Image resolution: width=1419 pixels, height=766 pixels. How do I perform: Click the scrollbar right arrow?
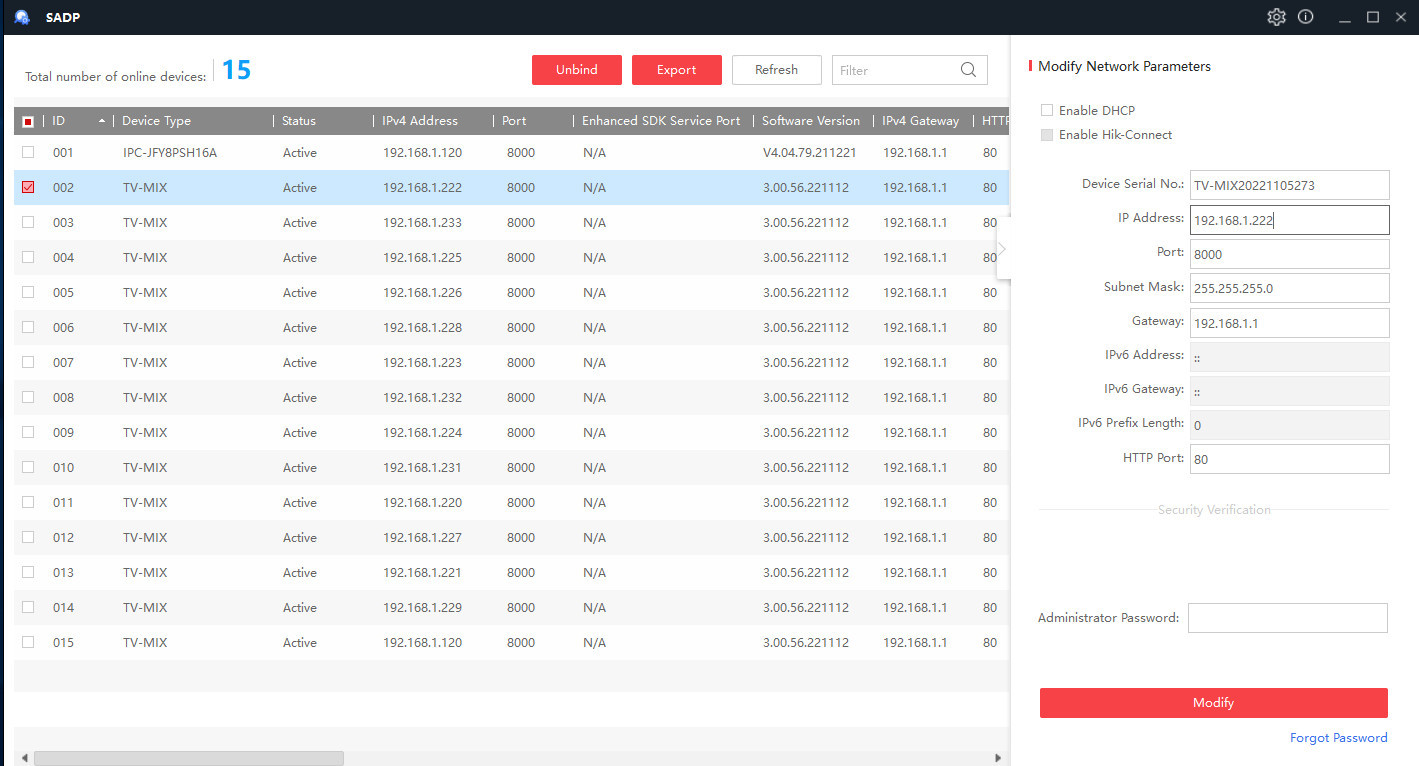pos(997,758)
